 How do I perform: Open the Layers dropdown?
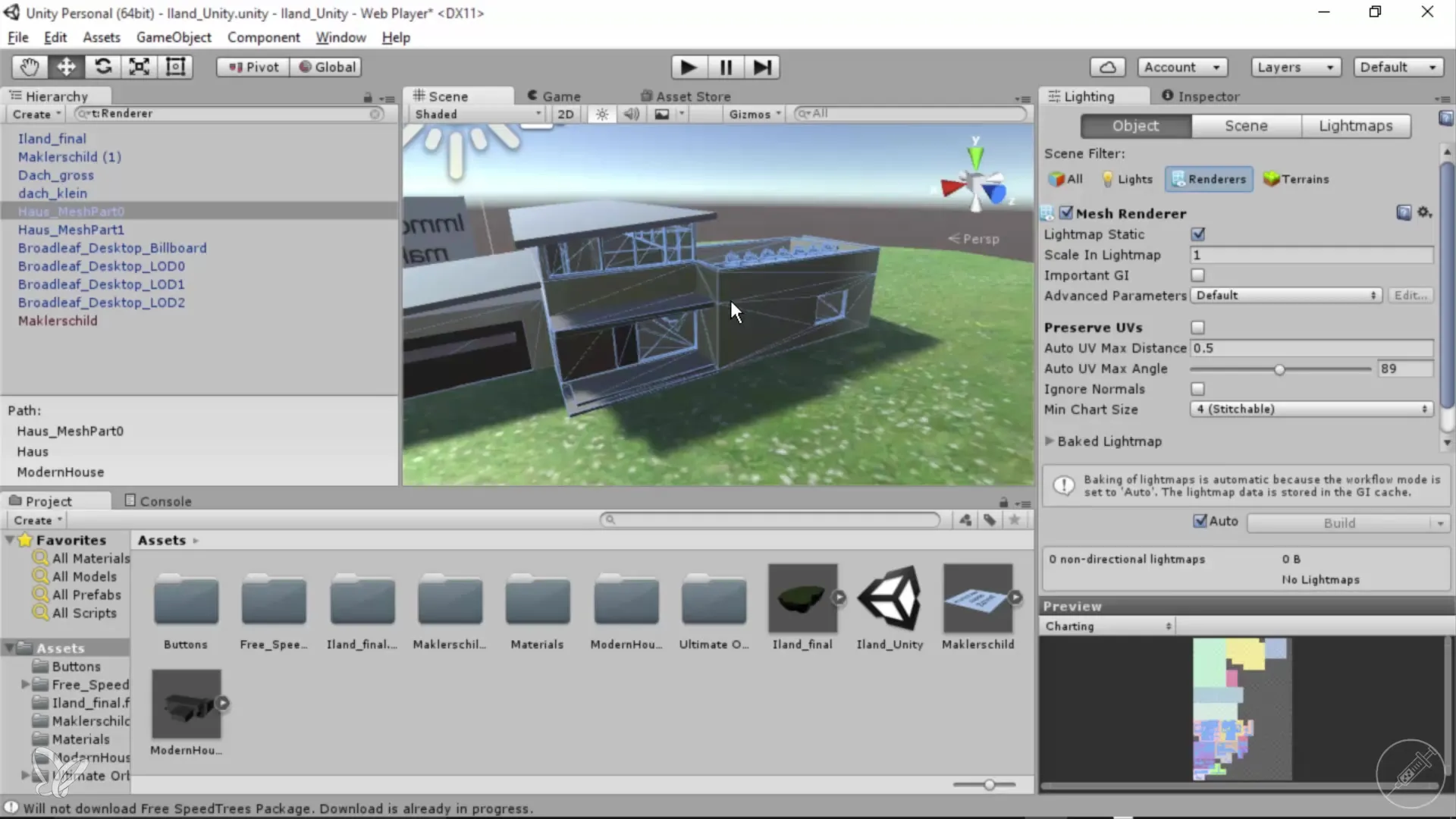(1295, 67)
